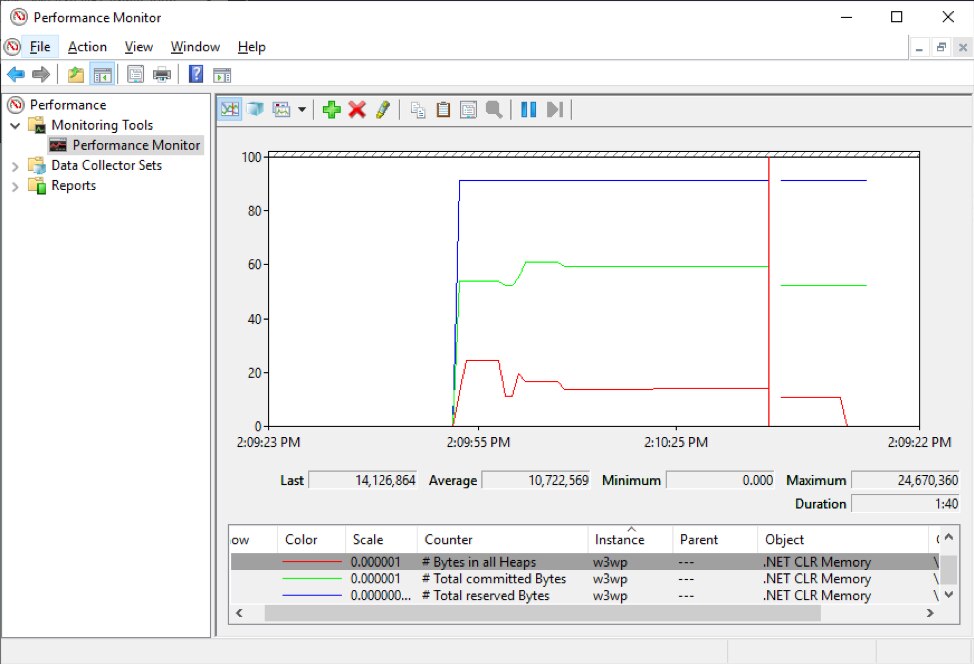Open the Action menu
The height and width of the screenshot is (664, 974).
87,46
